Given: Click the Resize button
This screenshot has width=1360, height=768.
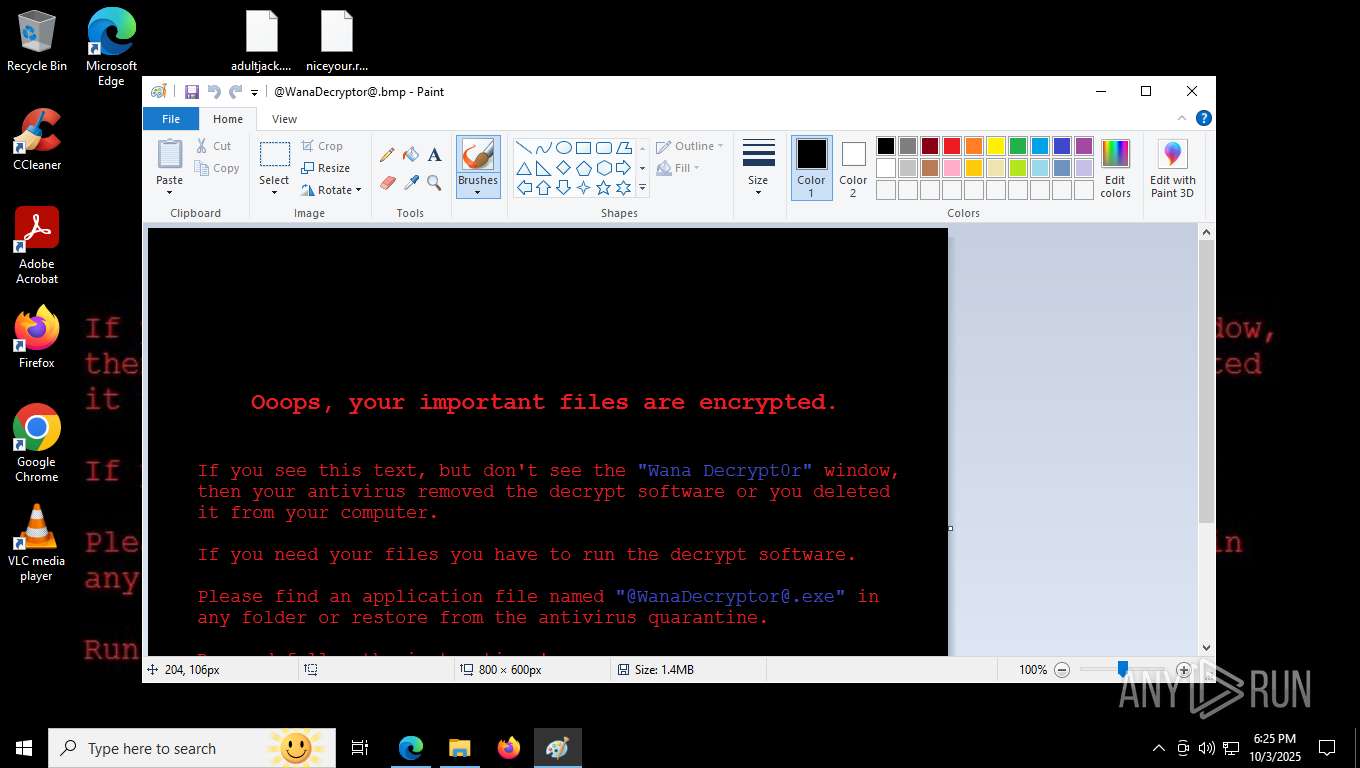Looking at the screenshot, I should tap(325, 168).
